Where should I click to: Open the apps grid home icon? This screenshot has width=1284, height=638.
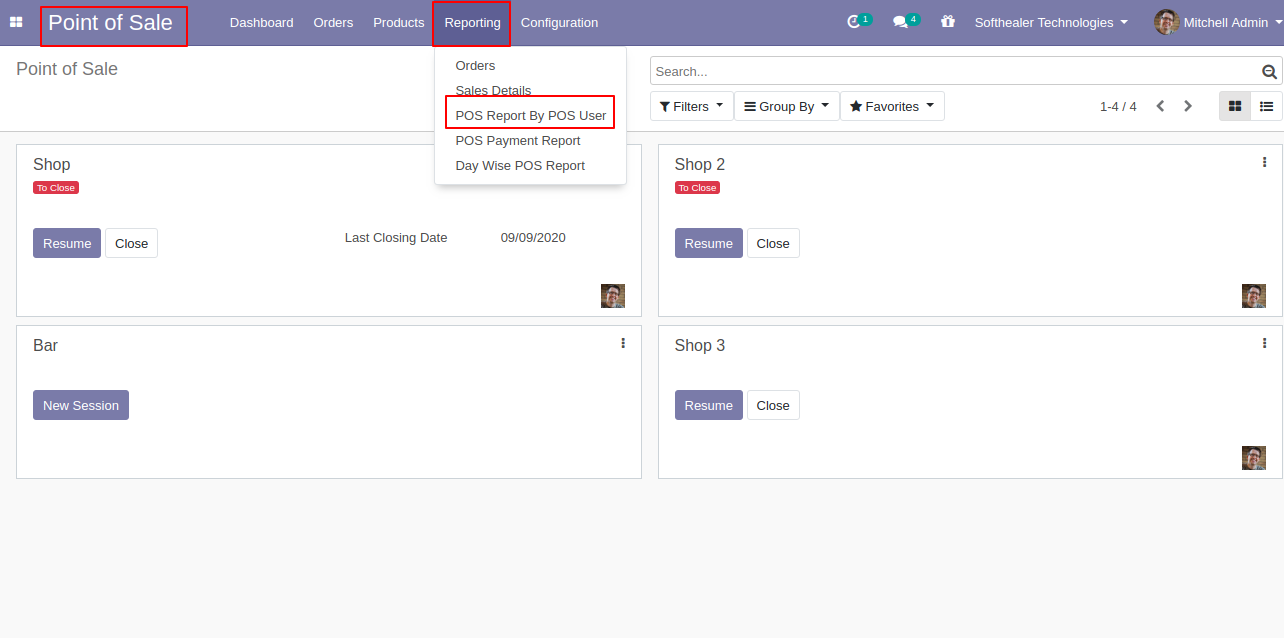(x=16, y=22)
